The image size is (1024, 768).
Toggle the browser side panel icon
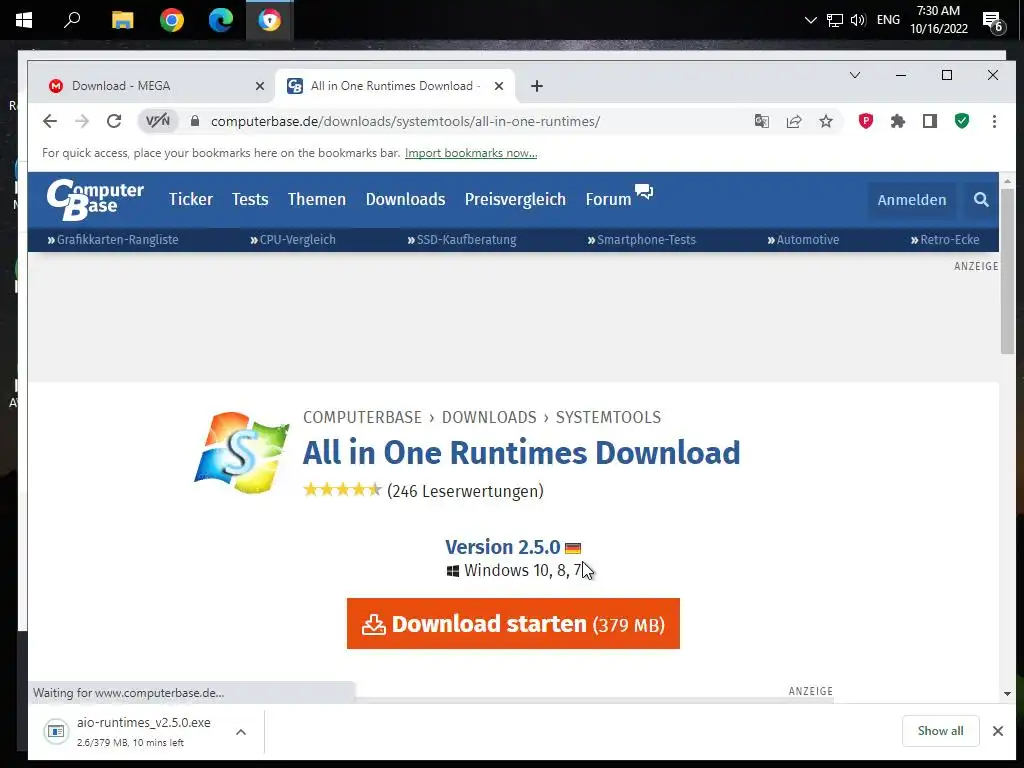tap(930, 121)
